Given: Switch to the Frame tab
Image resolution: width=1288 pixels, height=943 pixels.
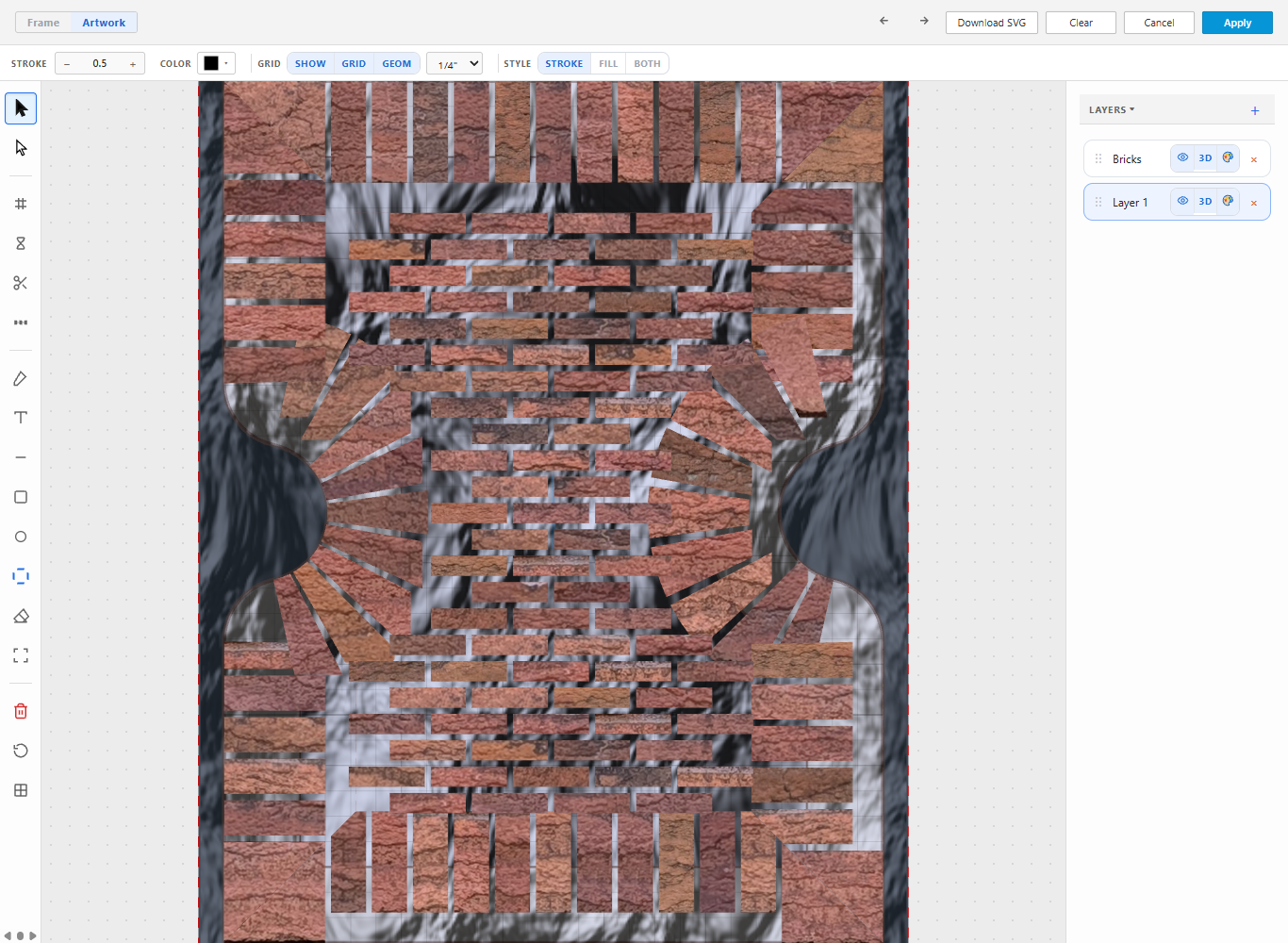Looking at the screenshot, I should point(43,23).
